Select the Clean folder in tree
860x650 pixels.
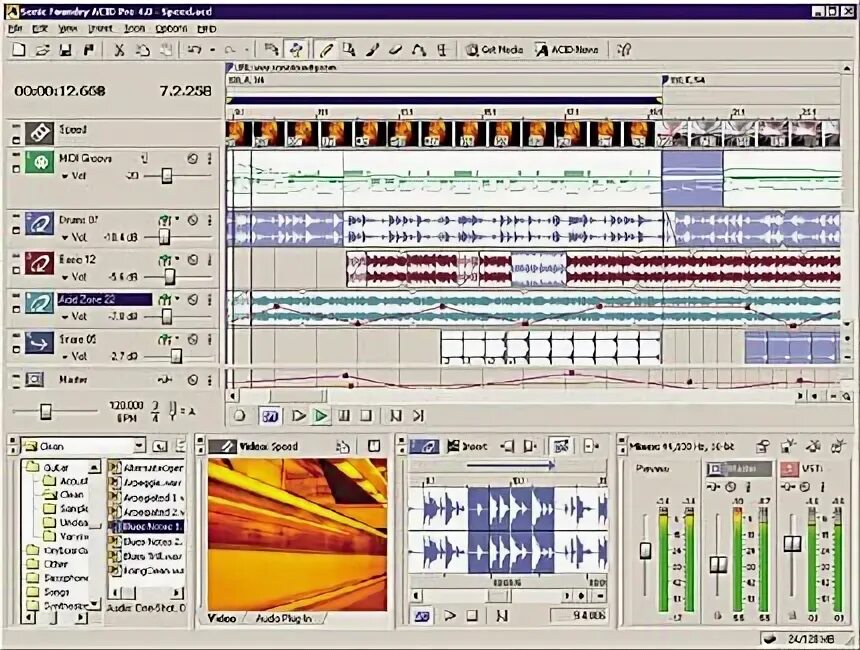(x=65, y=495)
